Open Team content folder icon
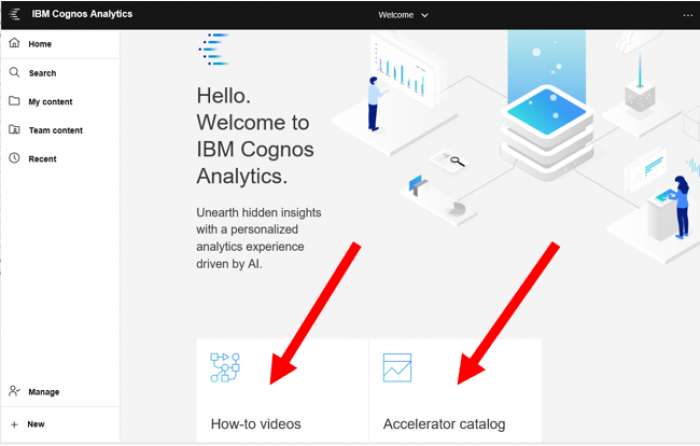This screenshot has height=446, width=700. point(14,129)
